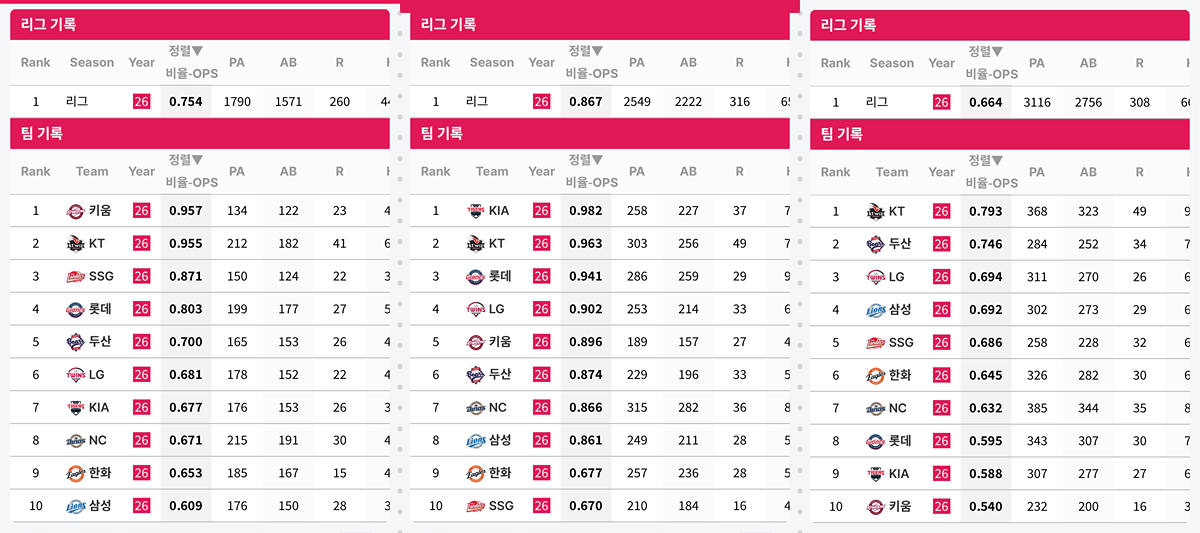Open the 삼성 team name link with 0.609 OPS
The image size is (1200, 533).
point(100,506)
